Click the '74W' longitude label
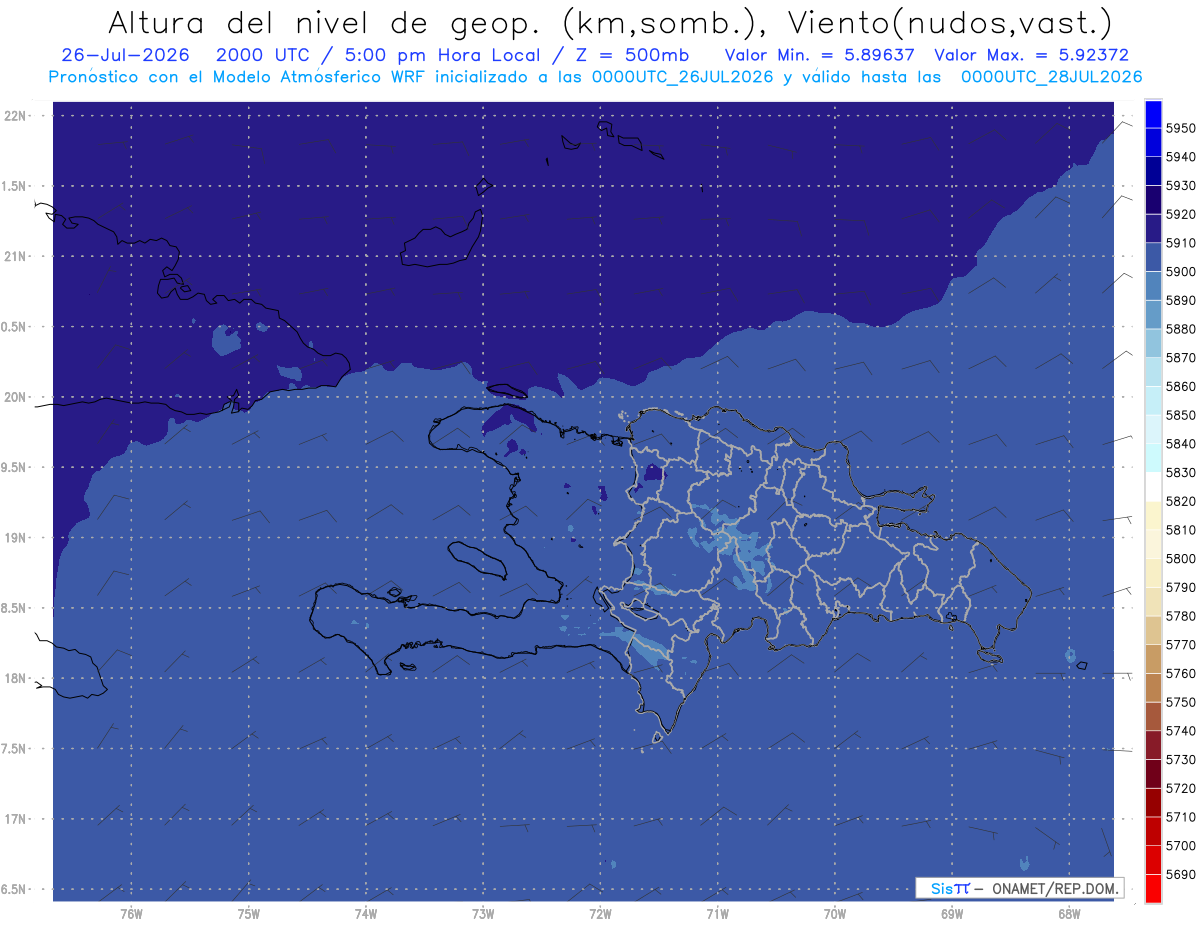The image size is (1200, 927). [x=366, y=913]
